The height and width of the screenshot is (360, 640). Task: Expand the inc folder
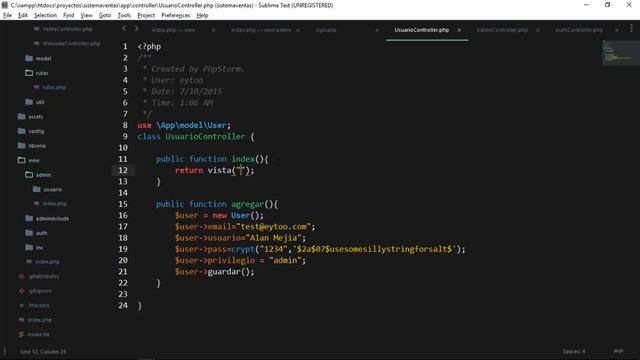coord(39,247)
